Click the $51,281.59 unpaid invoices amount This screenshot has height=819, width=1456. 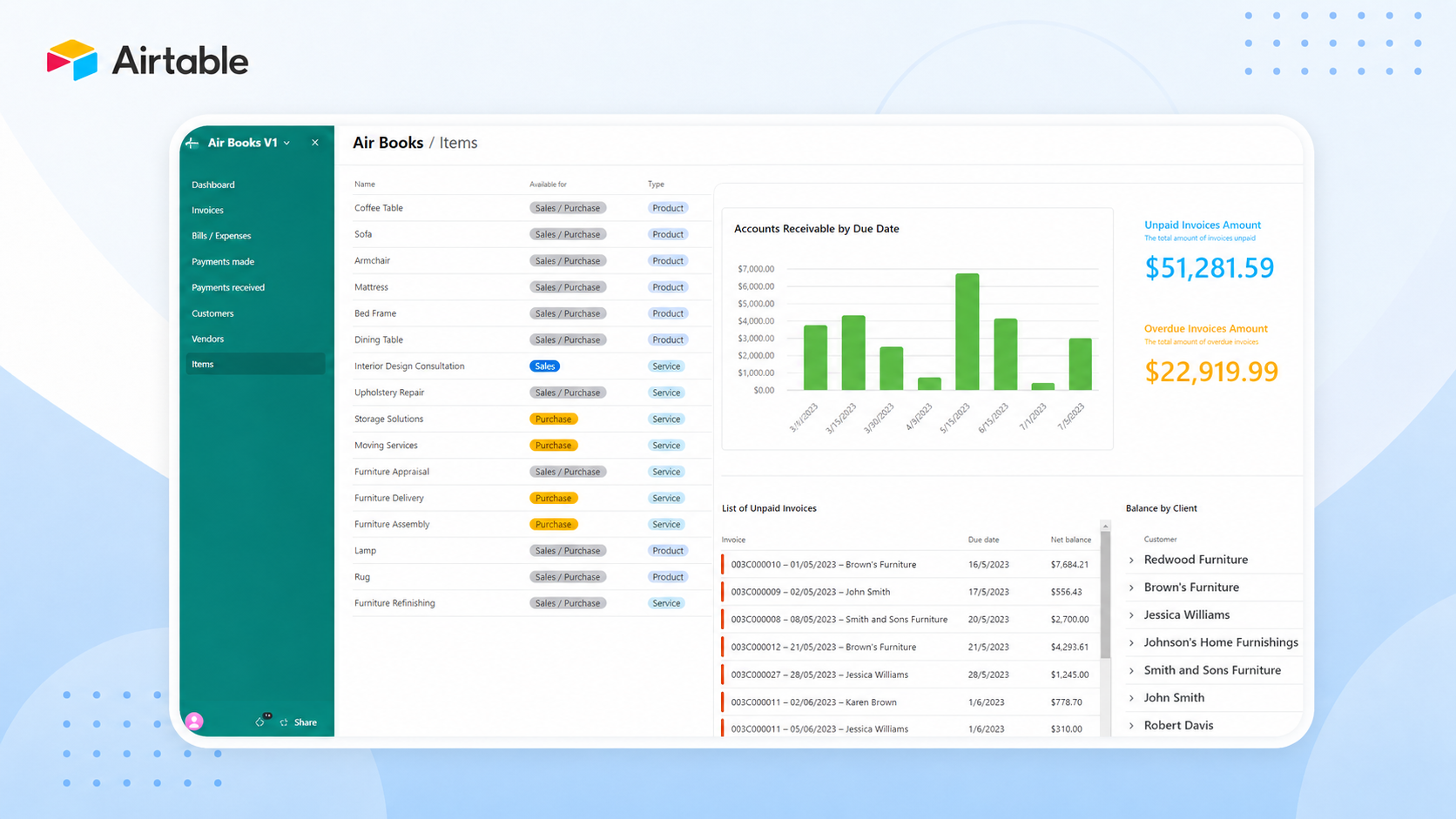coord(1209,268)
